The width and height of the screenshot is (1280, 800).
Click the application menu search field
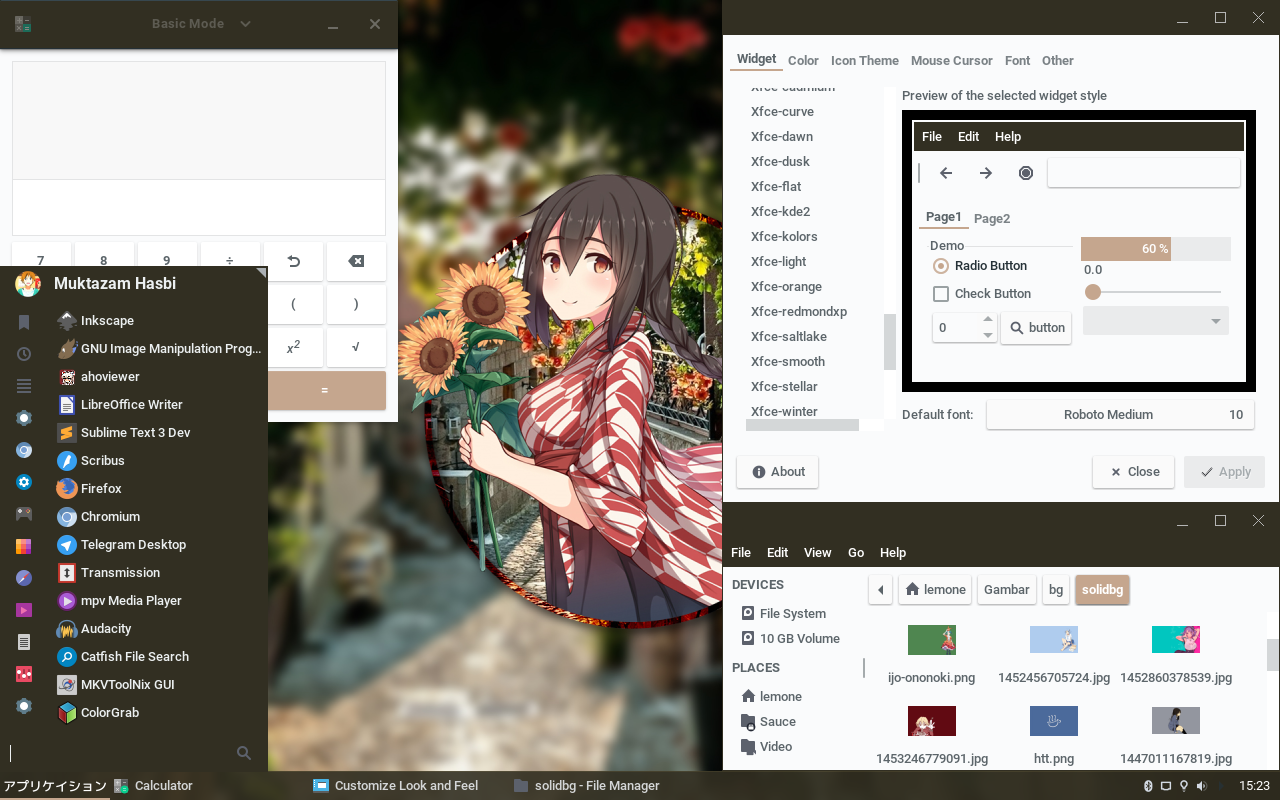(x=122, y=753)
